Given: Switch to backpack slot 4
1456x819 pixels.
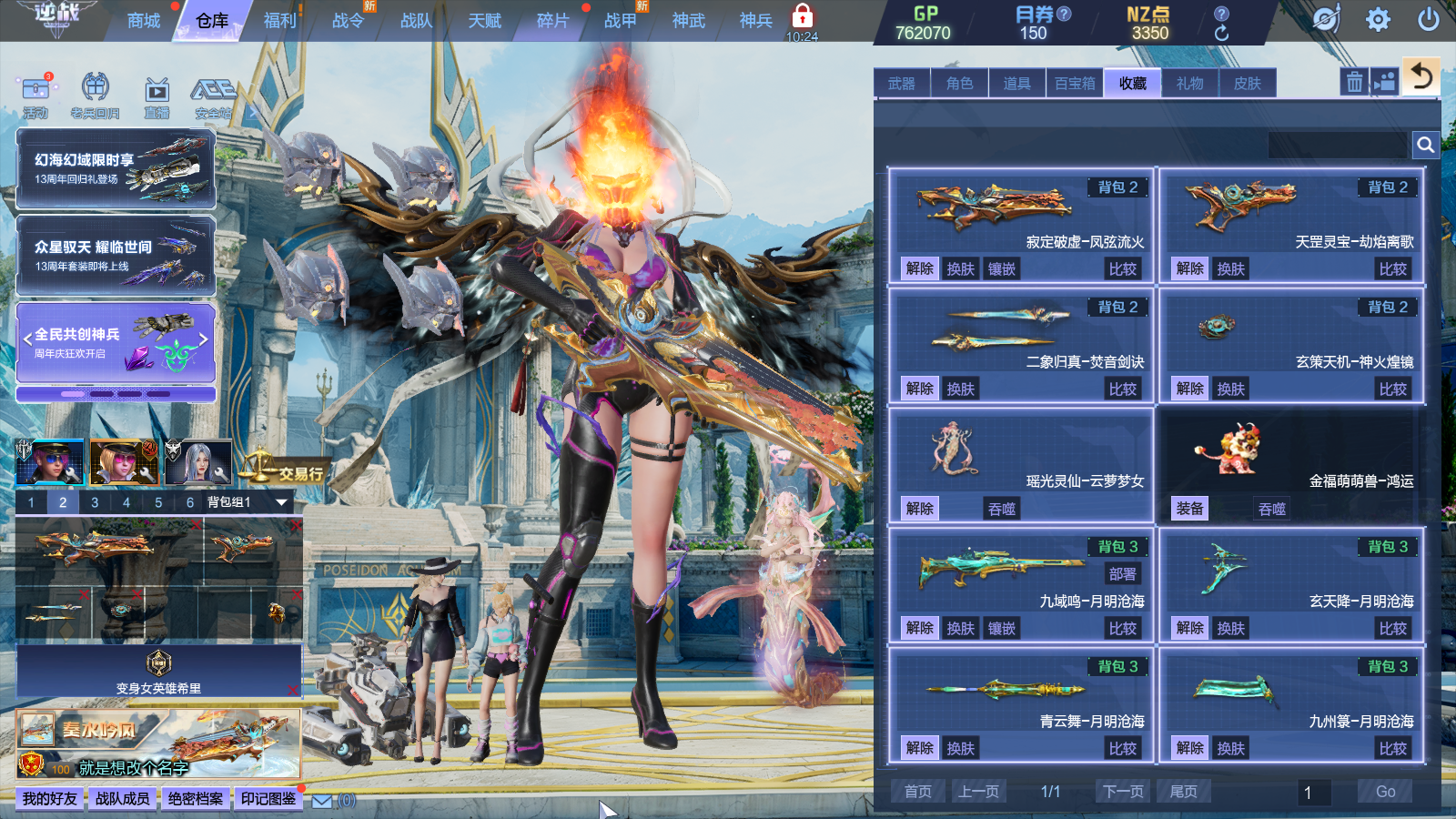Looking at the screenshot, I should tap(126, 502).
